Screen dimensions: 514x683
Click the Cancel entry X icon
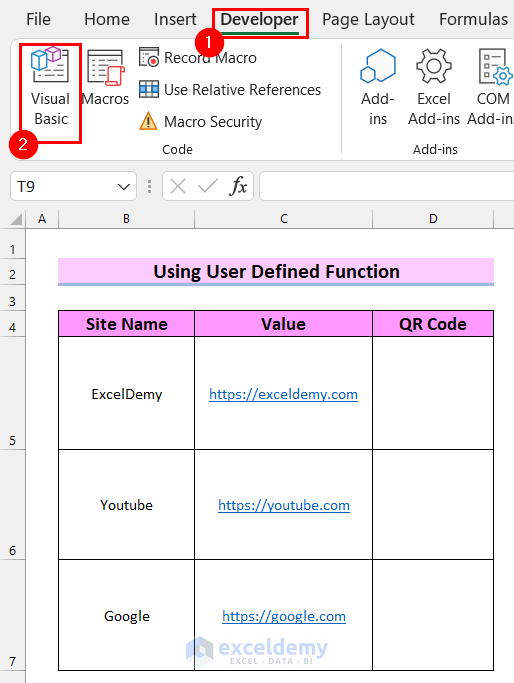tap(178, 186)
